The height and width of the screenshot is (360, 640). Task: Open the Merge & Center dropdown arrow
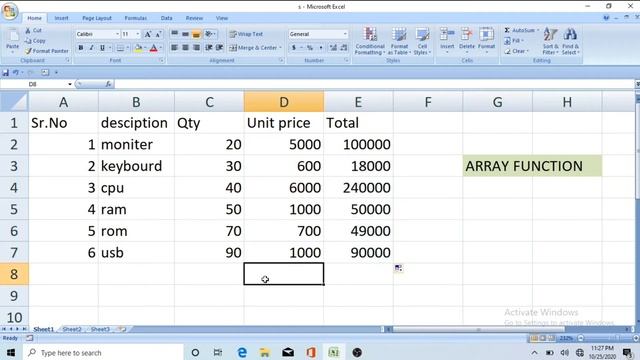pyautogui.click(x=280, y=48)
